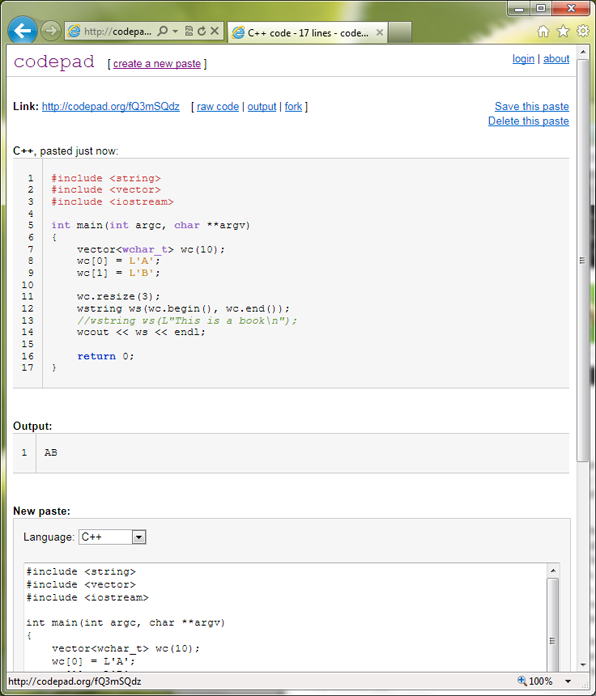Viewport: 596px width, 696px height.
Task: Open the Language C++ dropdown
Action: 112,537
